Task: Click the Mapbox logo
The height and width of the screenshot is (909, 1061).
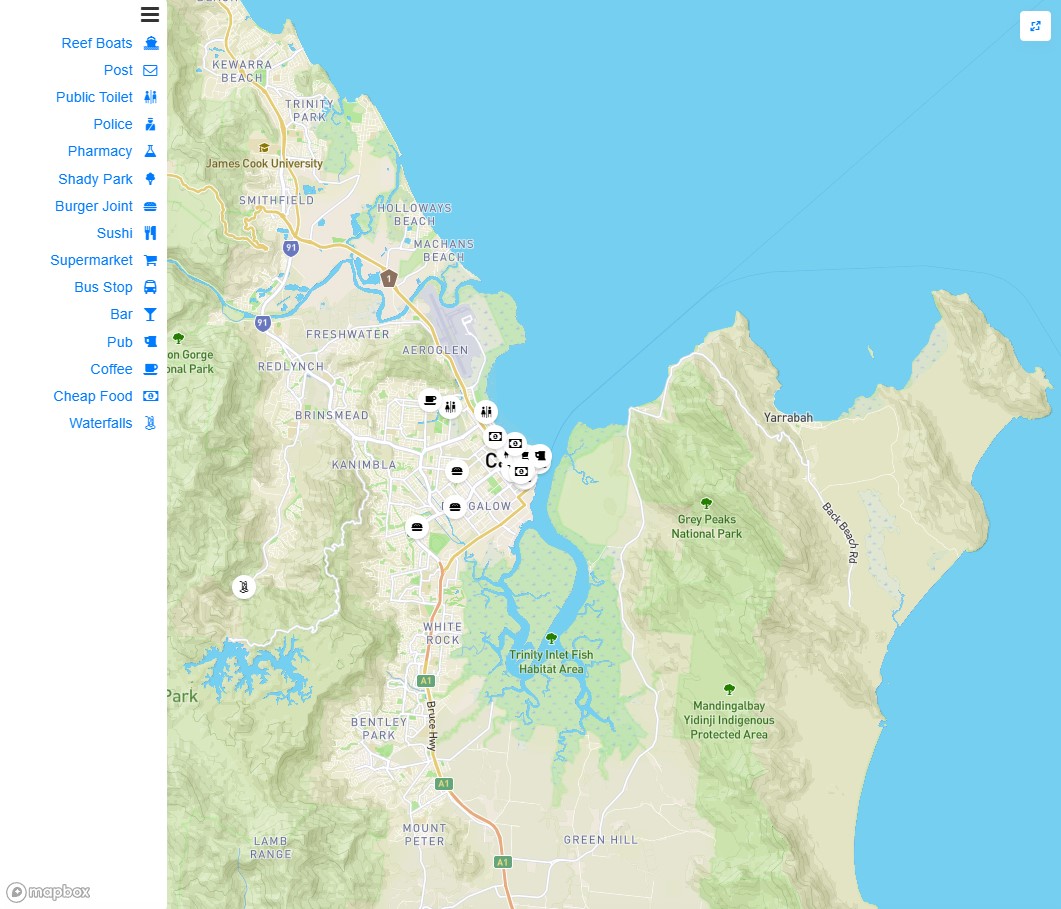Action: point(48,892)
